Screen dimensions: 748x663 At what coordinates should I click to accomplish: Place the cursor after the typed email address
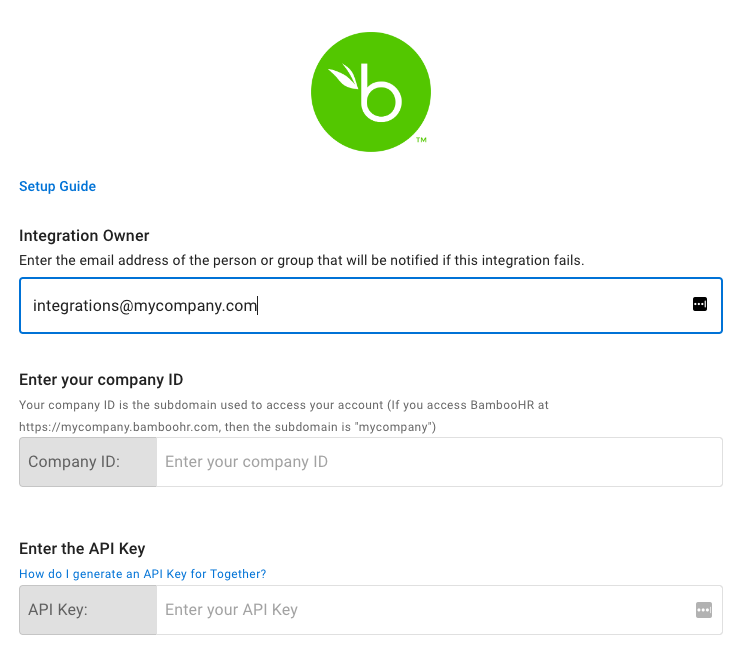tap(258, 305)
